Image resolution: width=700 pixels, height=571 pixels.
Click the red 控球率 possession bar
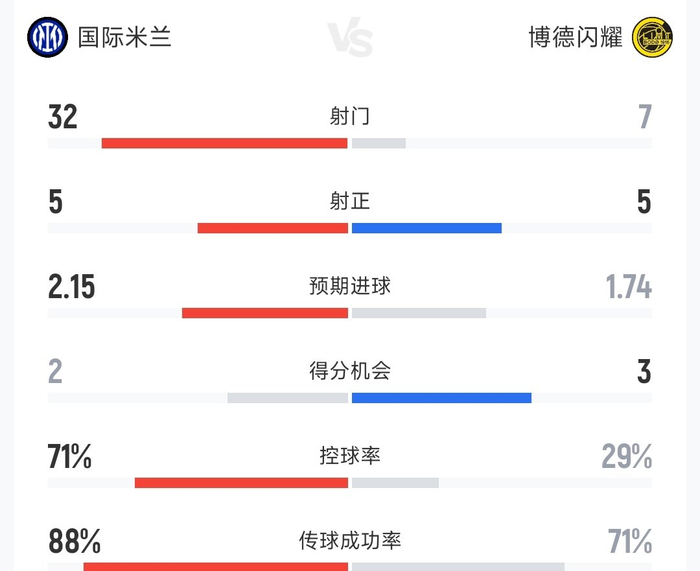(241, 483)
